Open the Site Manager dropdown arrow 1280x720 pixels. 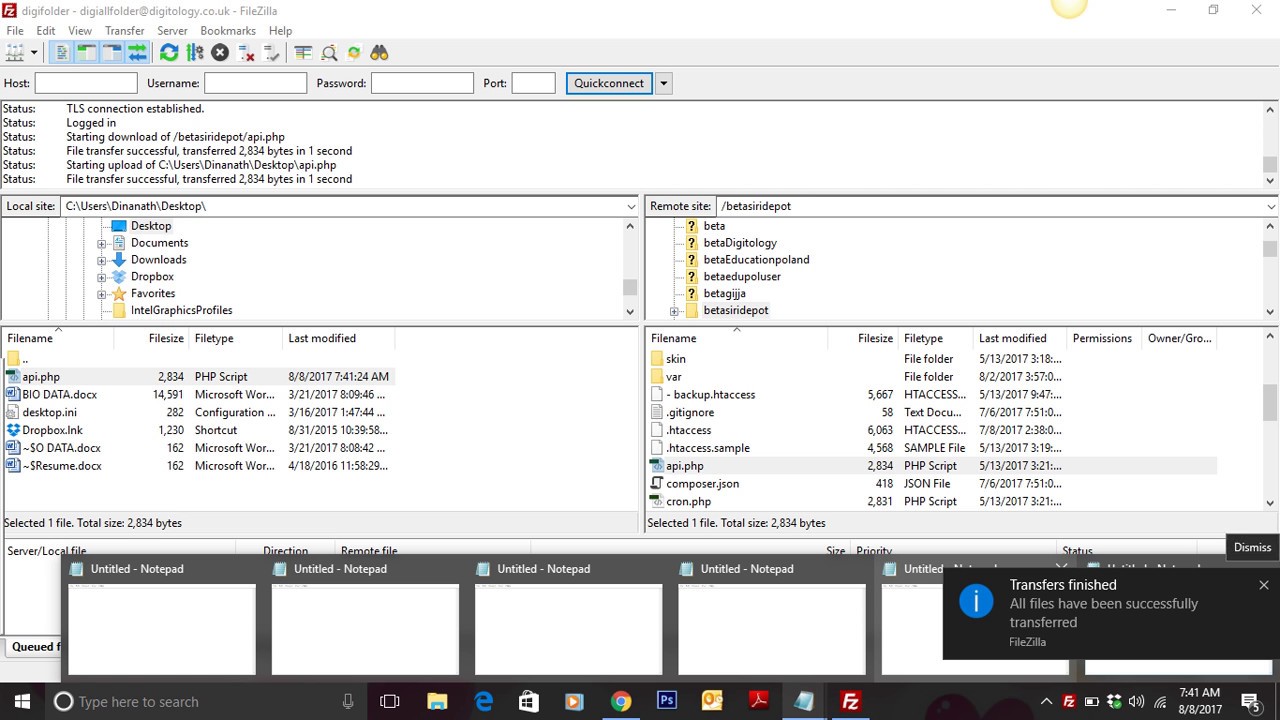[x=34, y=53]
